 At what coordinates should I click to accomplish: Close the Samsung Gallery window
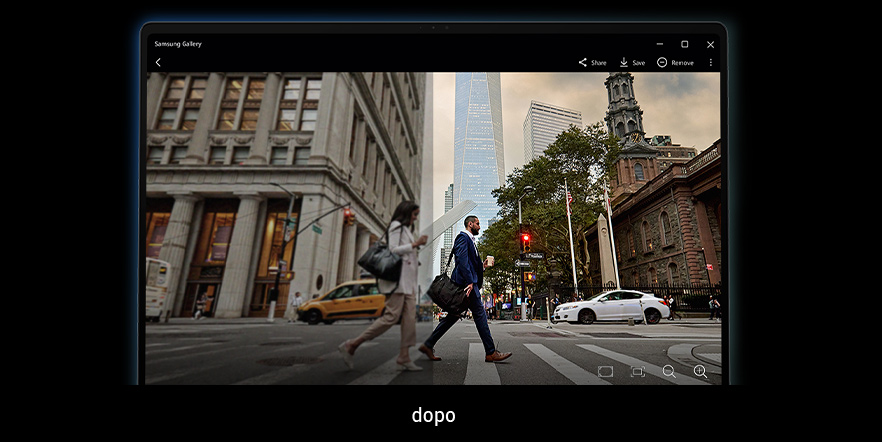tap(710, 44)
